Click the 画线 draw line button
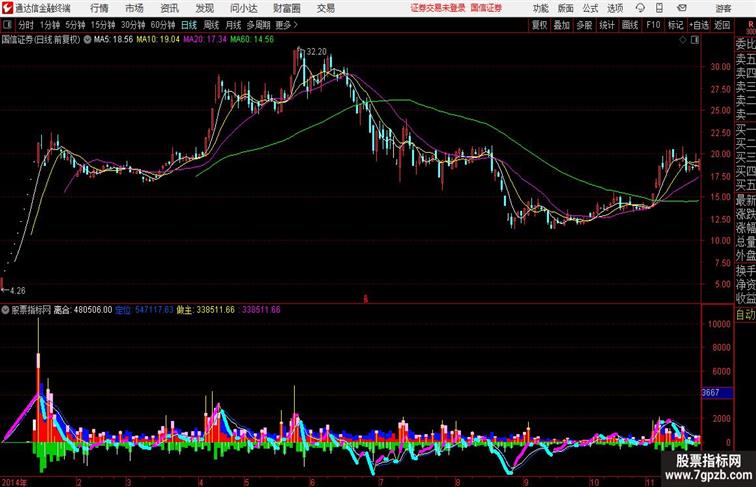756x487 pixels. click(630, 25)
